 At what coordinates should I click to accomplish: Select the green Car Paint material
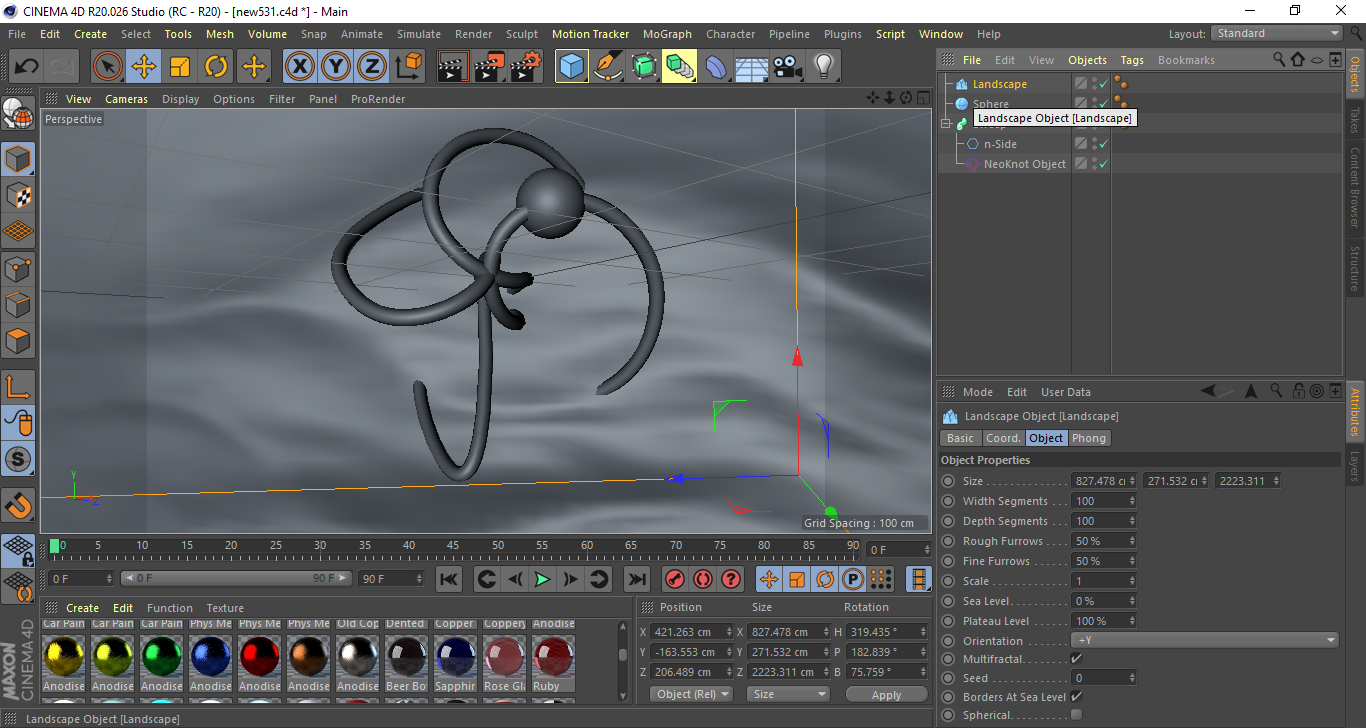click(x=162, y=656)
